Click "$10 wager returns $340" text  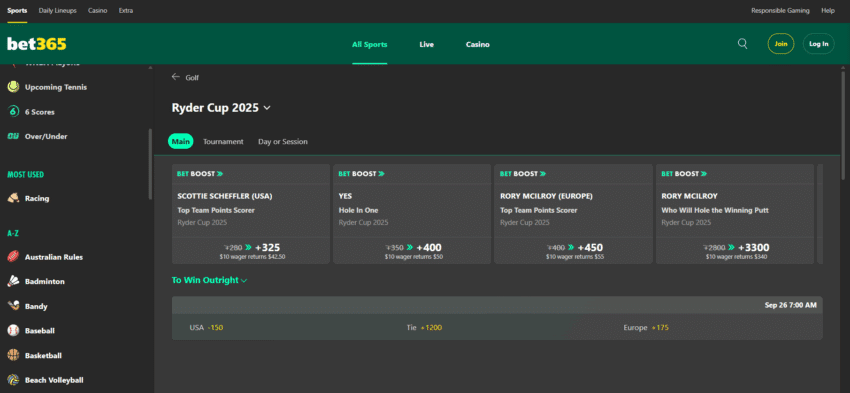tap(736, 257)
